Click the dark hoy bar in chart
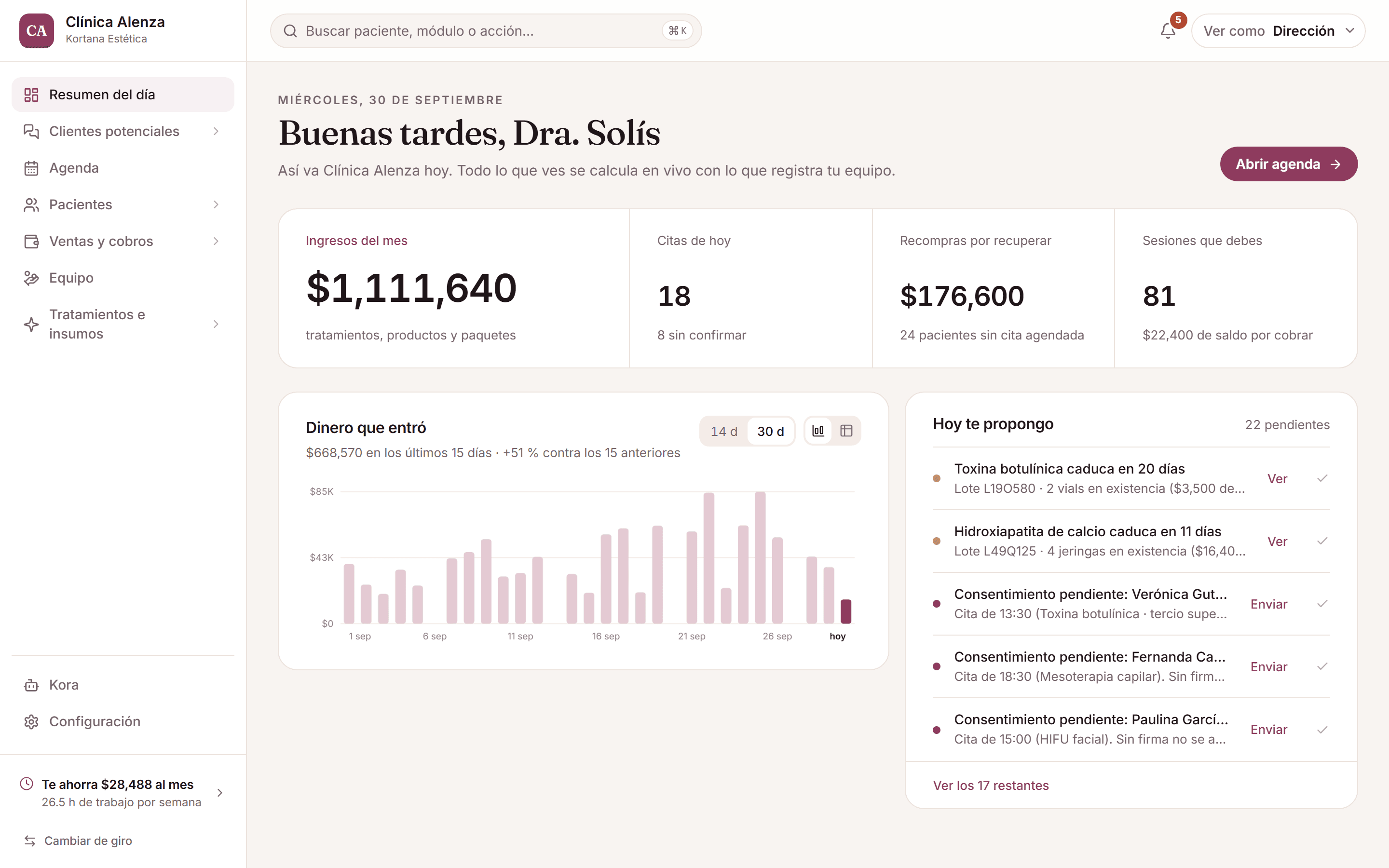This screenshot has width=1389, height=868. (x=845, y=611)
